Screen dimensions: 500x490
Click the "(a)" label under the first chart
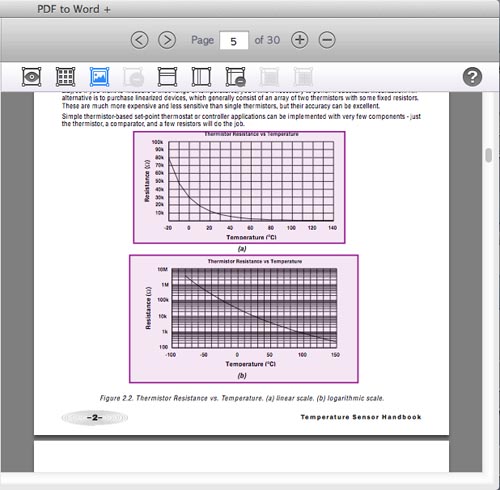click(242, 249)
